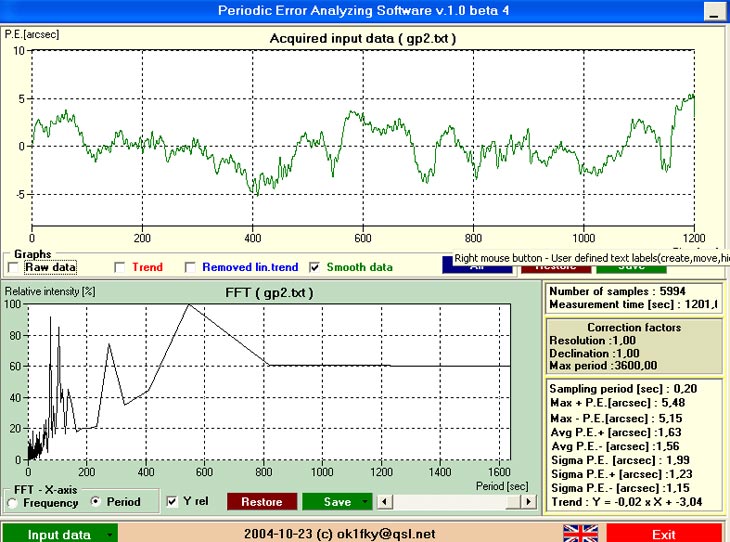Click the 'Acquired input data ( gp2.txt )' title
The image size is (730, 542).
click(x=363, y=38)
